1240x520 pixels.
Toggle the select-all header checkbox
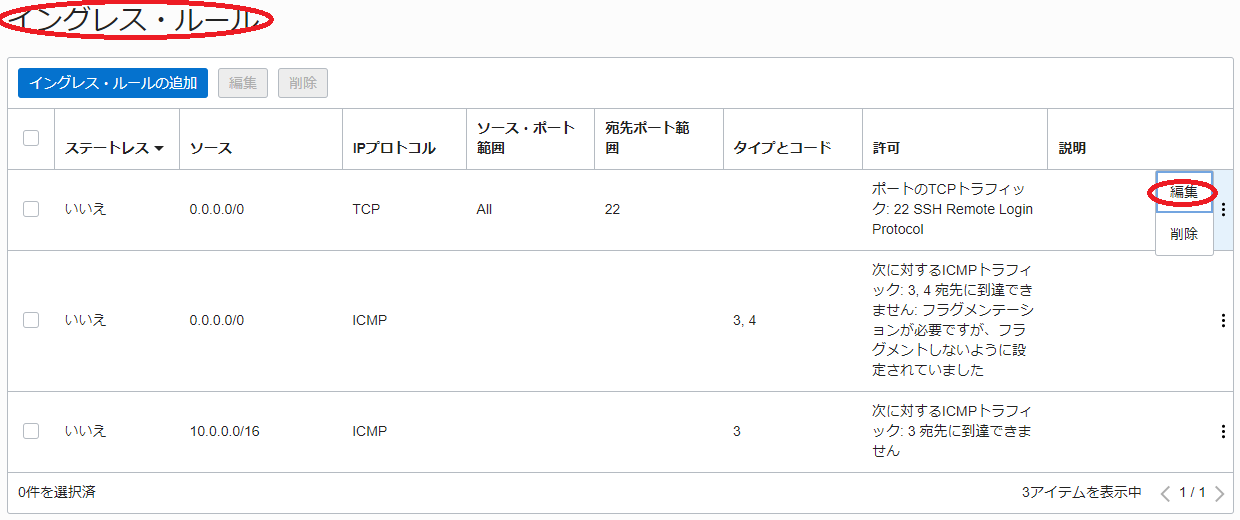(x=31, y=138)
